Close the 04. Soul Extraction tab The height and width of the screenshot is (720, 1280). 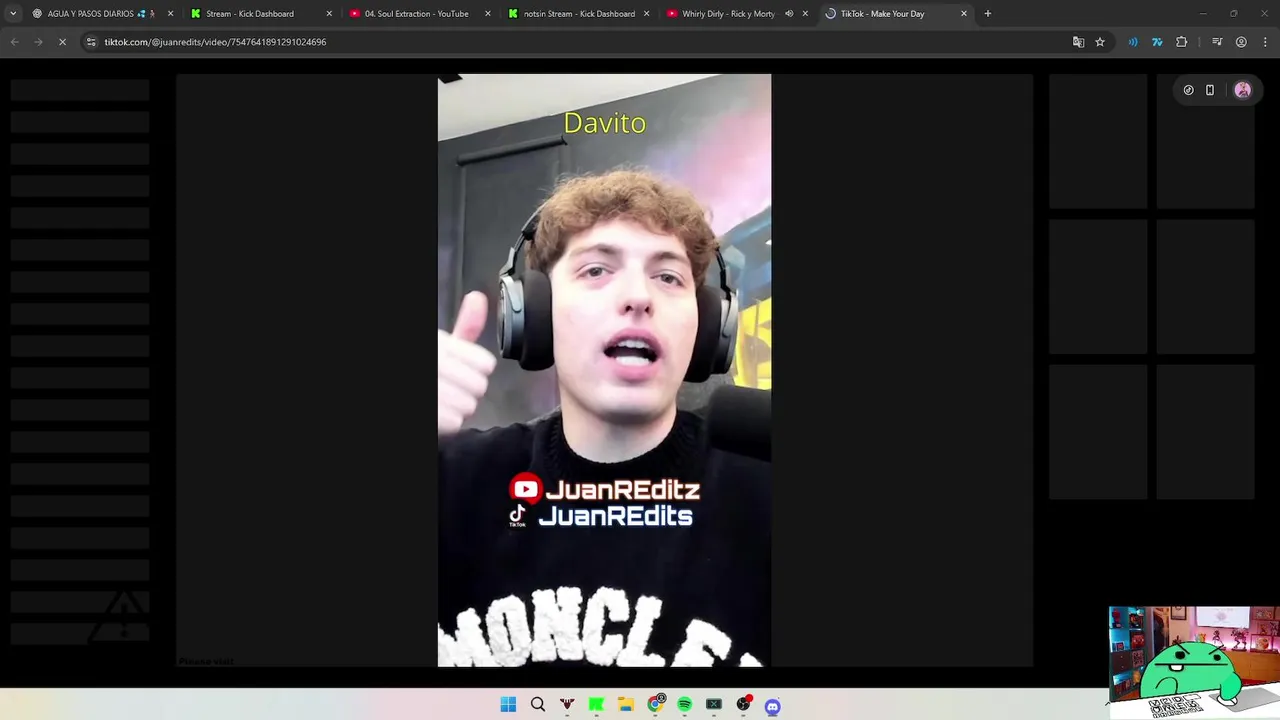coord(488,14)
